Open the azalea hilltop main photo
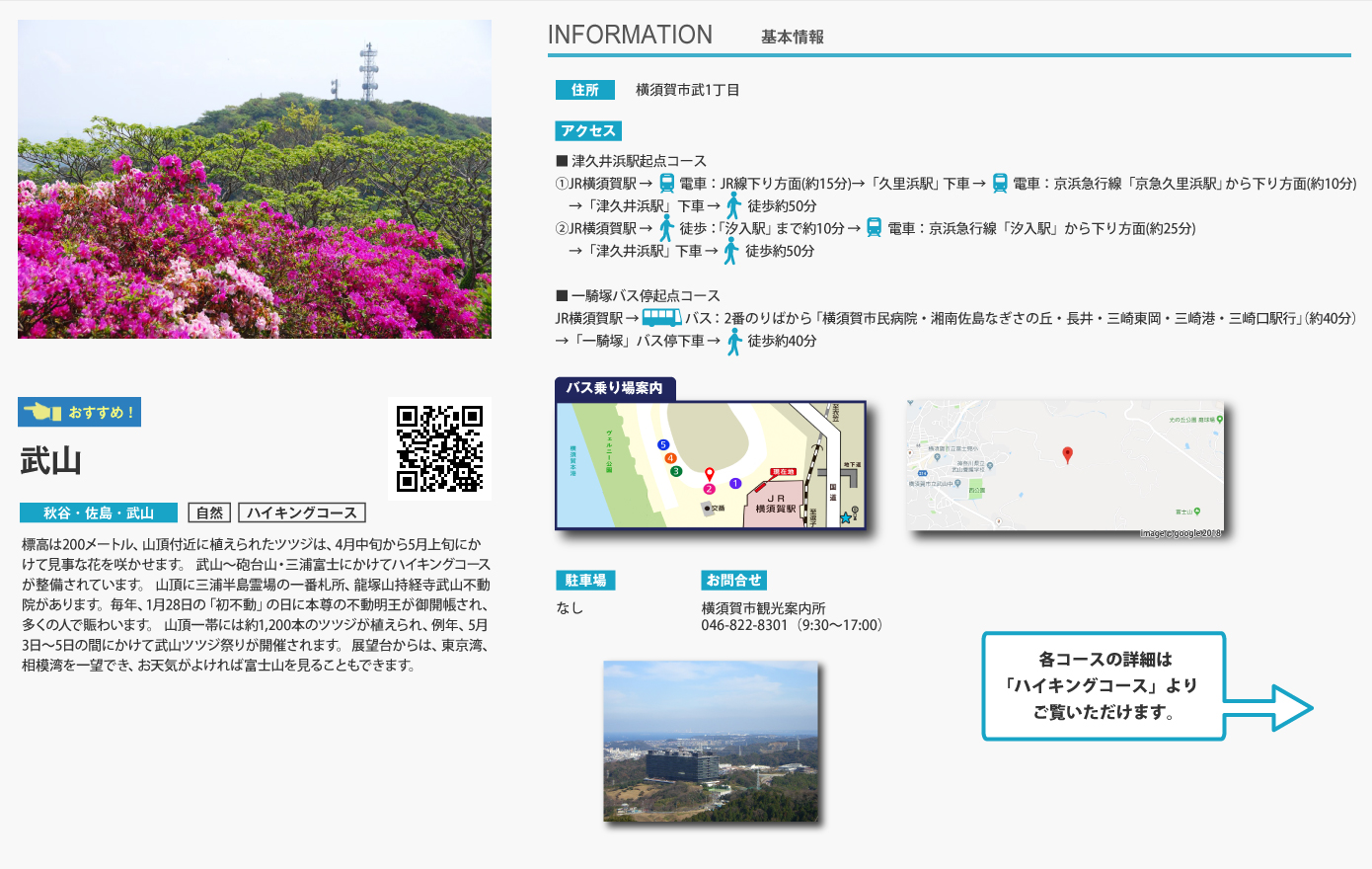This screenshot has height=869, width=1372. (x=255, y=180)
